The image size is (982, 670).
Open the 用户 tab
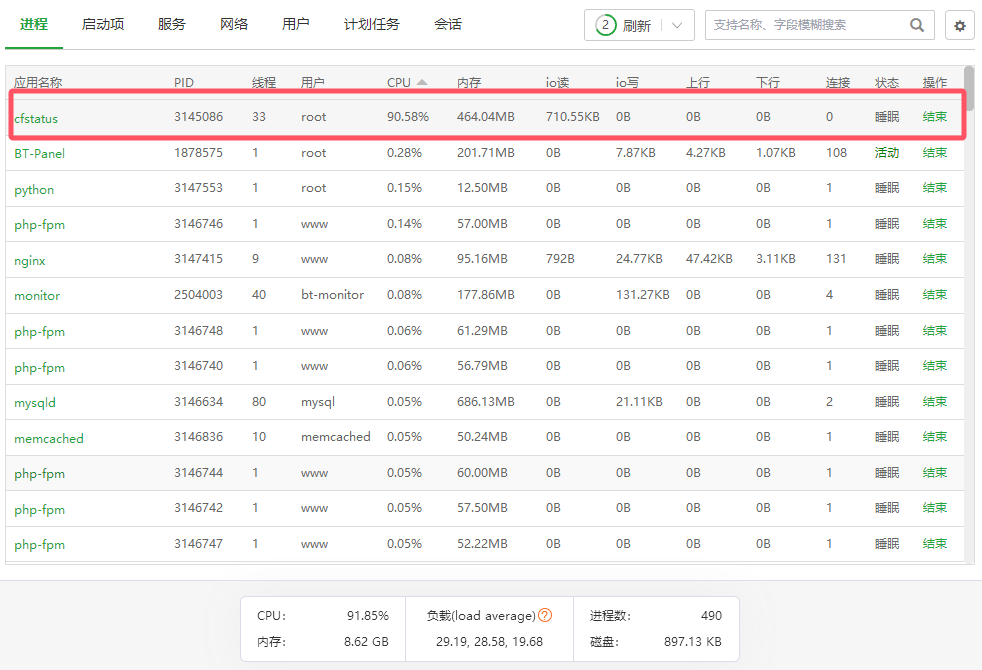(296, 24)
